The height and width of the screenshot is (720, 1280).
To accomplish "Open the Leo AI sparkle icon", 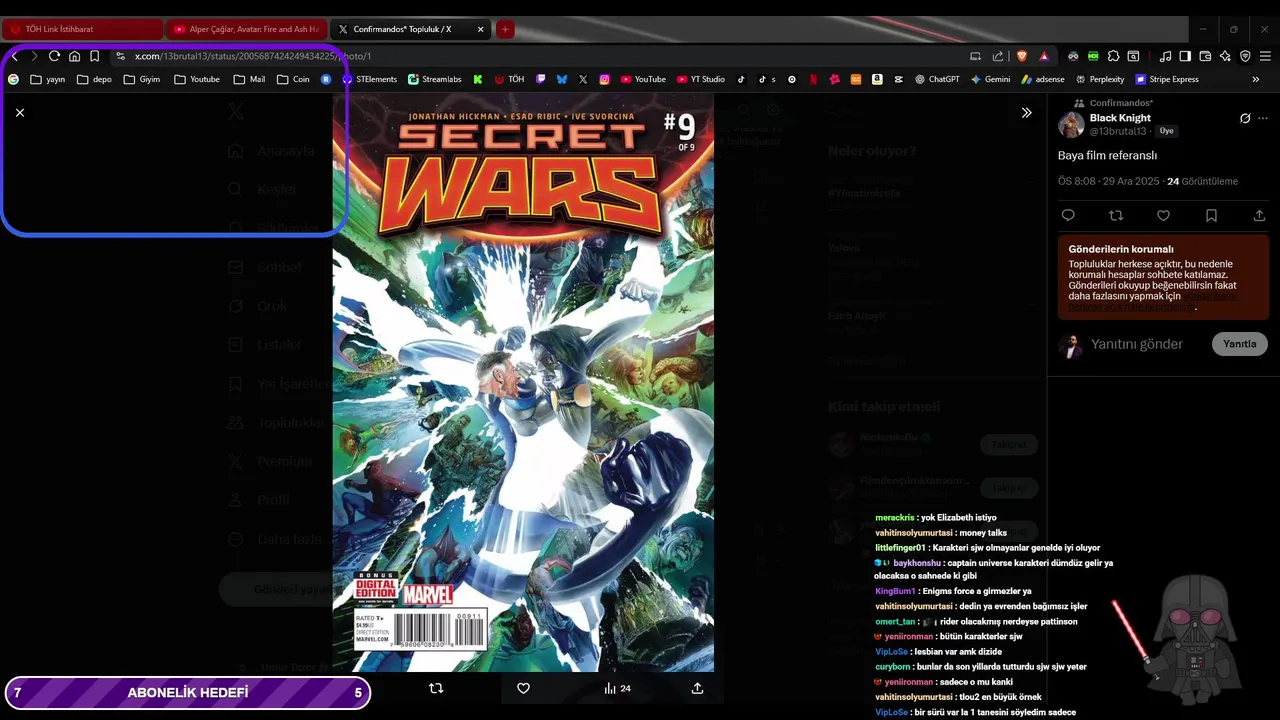I will coord(1225,56).
